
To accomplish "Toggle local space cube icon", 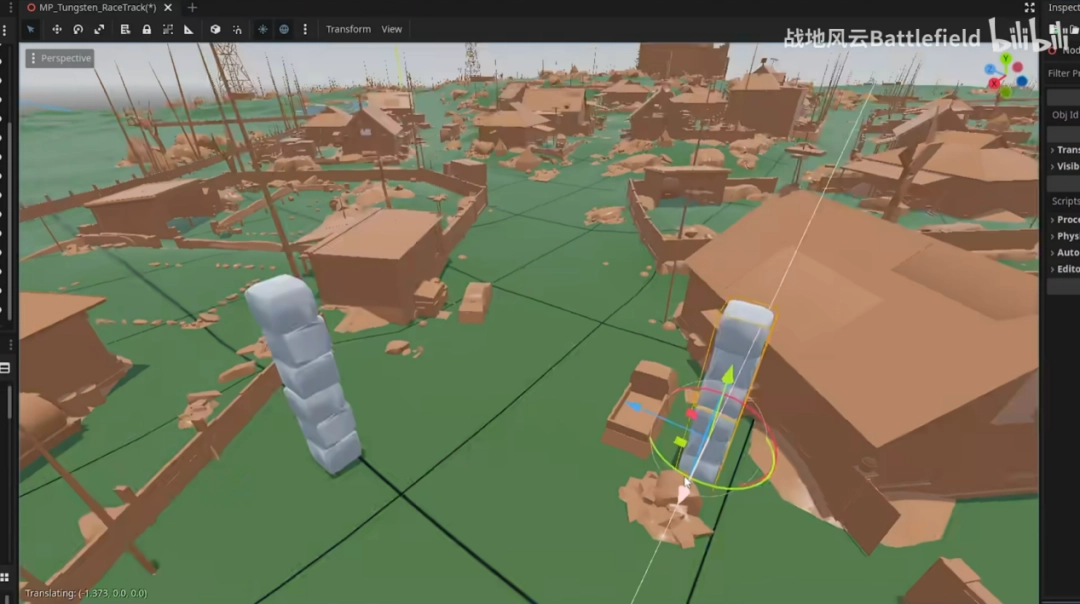I will [215, 29].
